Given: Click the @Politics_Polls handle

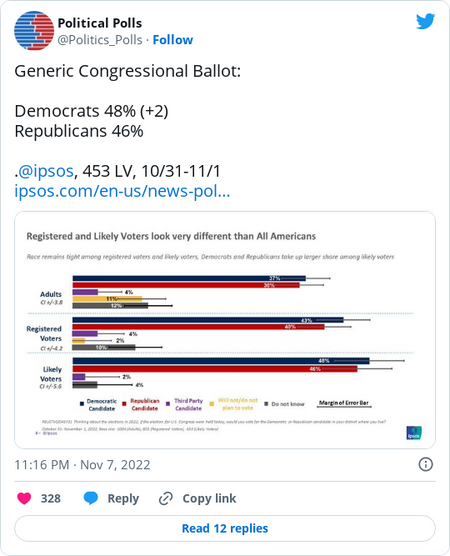Looking at the screenshot, I should (100, 40).
